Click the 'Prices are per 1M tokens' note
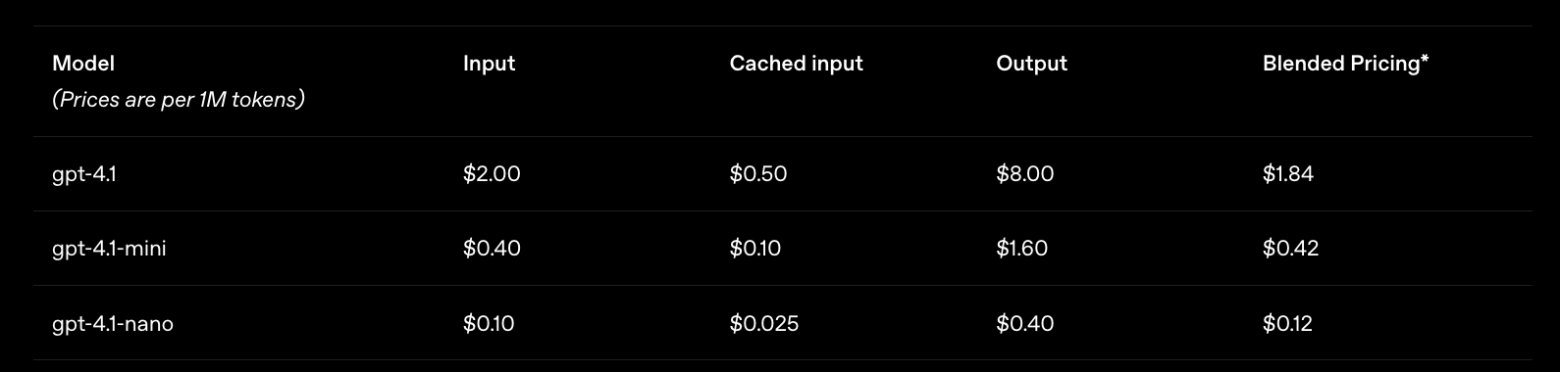 tap(178, 101)
